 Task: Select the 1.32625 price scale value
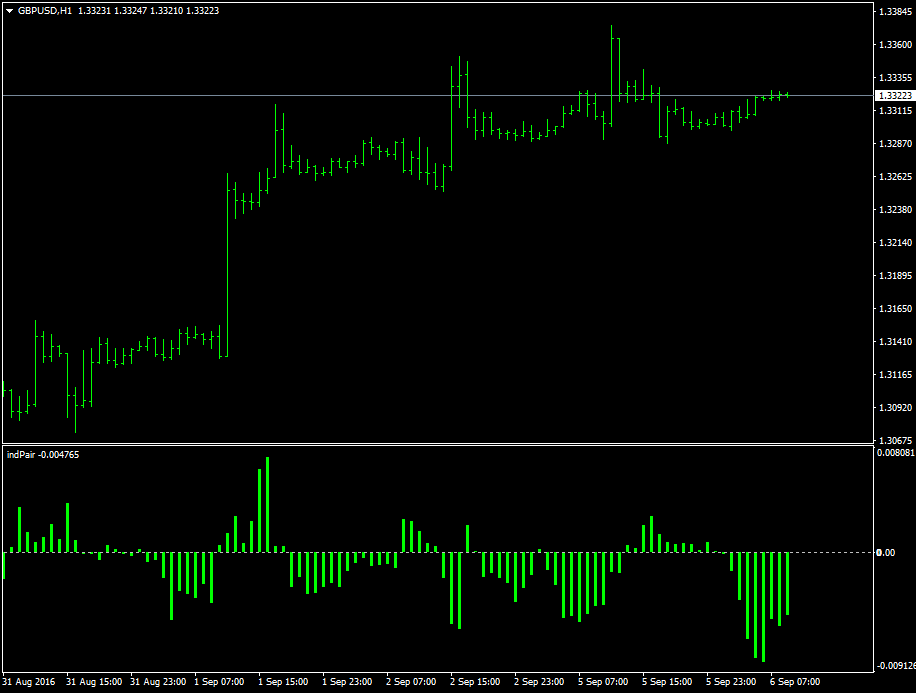click(895, 176)
